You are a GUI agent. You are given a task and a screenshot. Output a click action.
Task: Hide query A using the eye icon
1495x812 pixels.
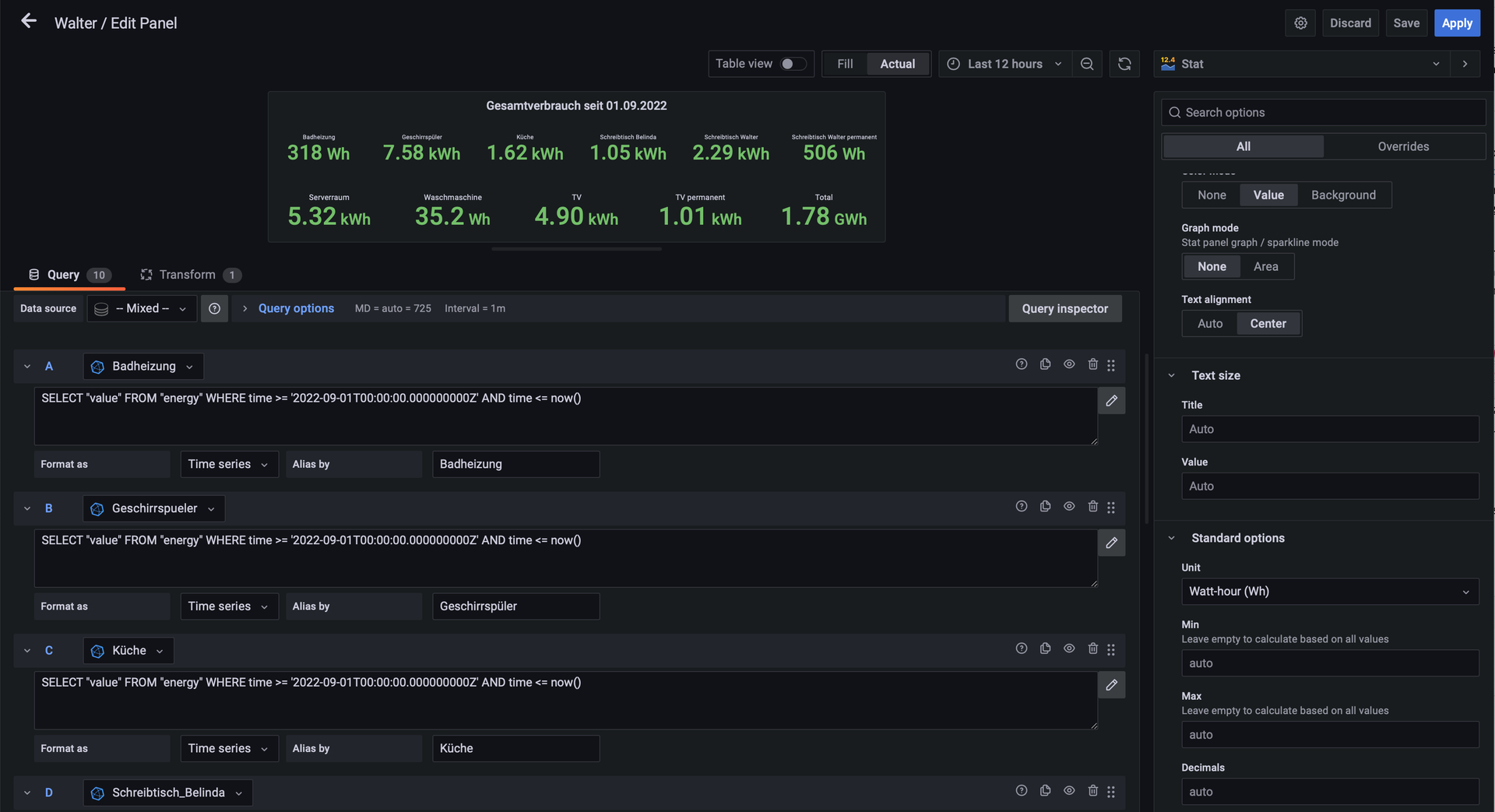(1069, 364)
